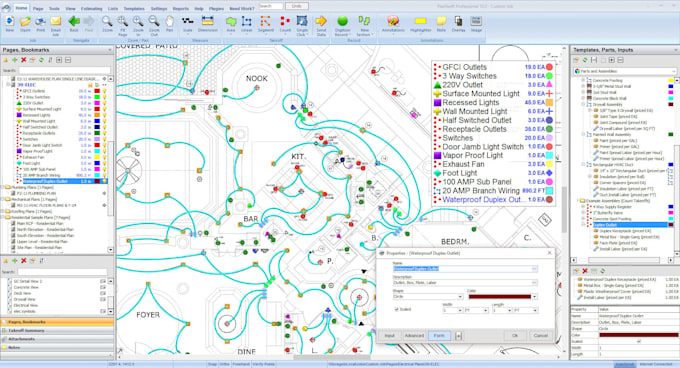Select the Zoom magnifier tool
The height and width of the screenshot is (368, 680).
point(107,21)
